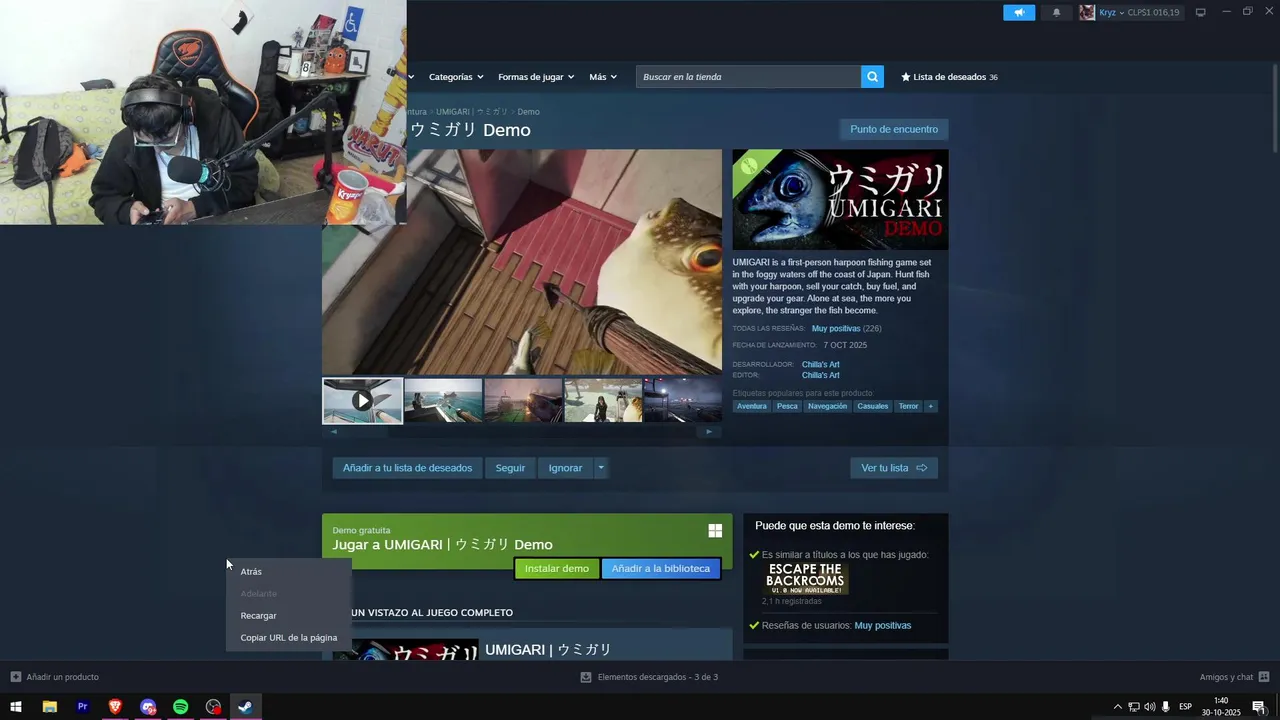Open Spotify from the taskbar
Viewport: 1280px width, 720px height.
coord(180,707)
